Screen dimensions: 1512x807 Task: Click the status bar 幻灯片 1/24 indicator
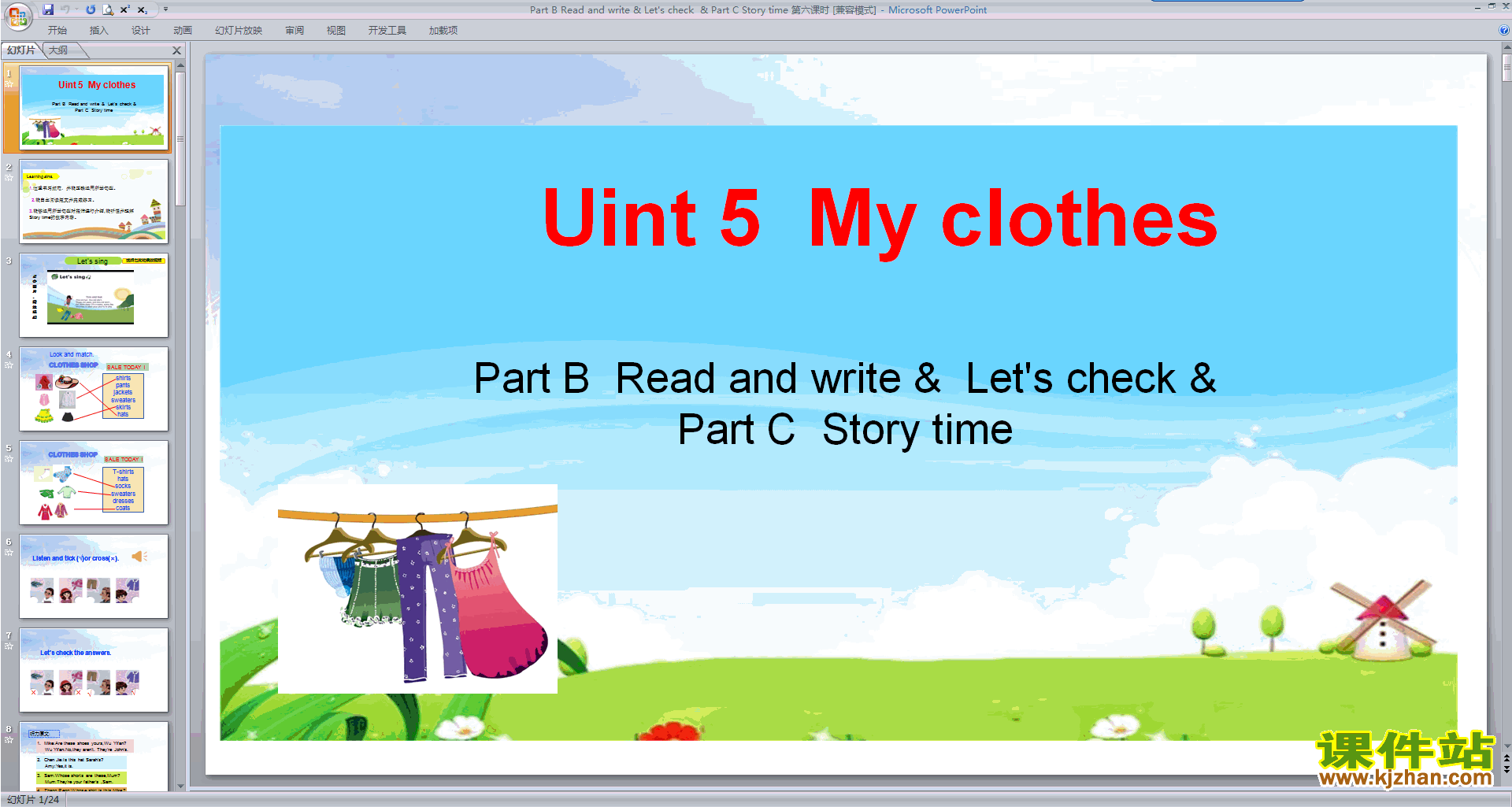click(x=33, y=799)
